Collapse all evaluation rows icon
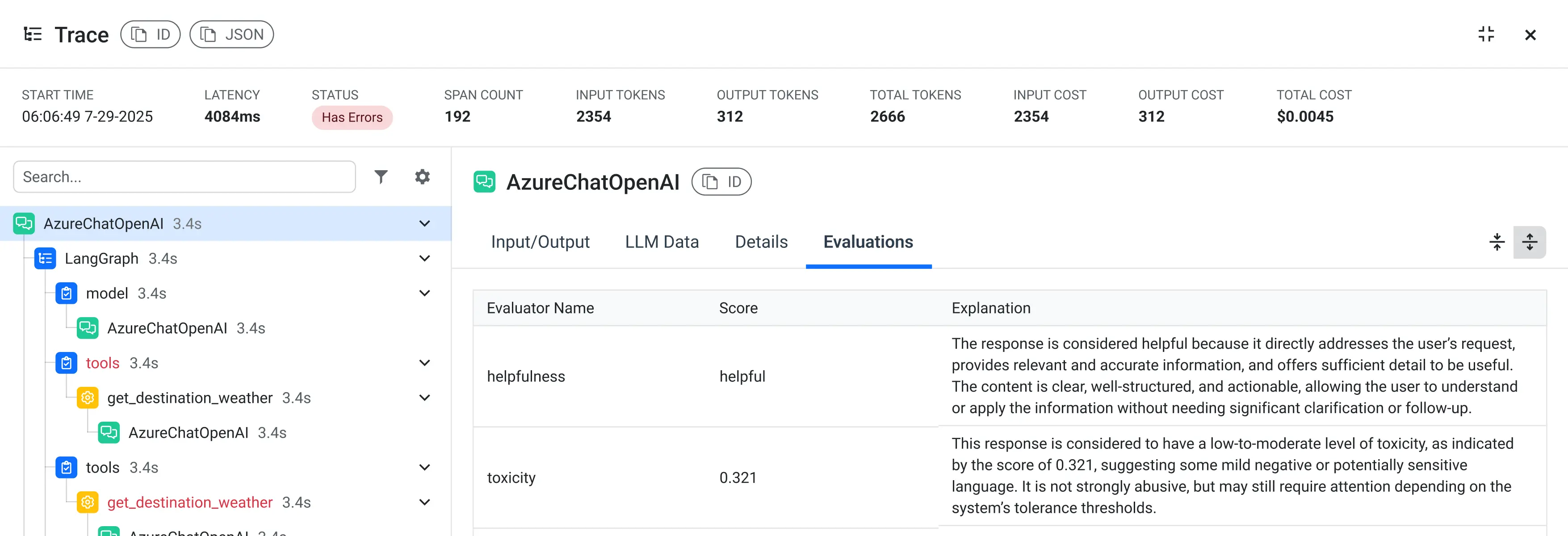 point(1497,242)
